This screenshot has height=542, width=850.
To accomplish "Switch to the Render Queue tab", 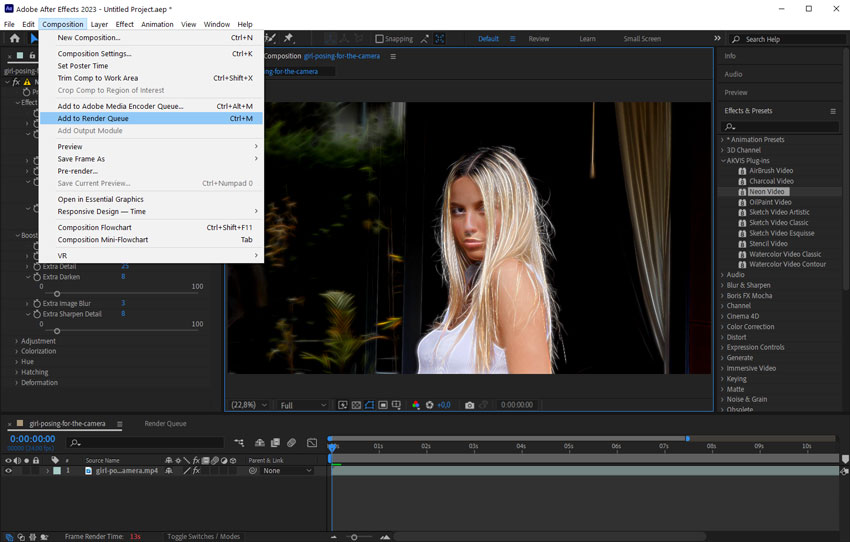I will pos(165,424).
